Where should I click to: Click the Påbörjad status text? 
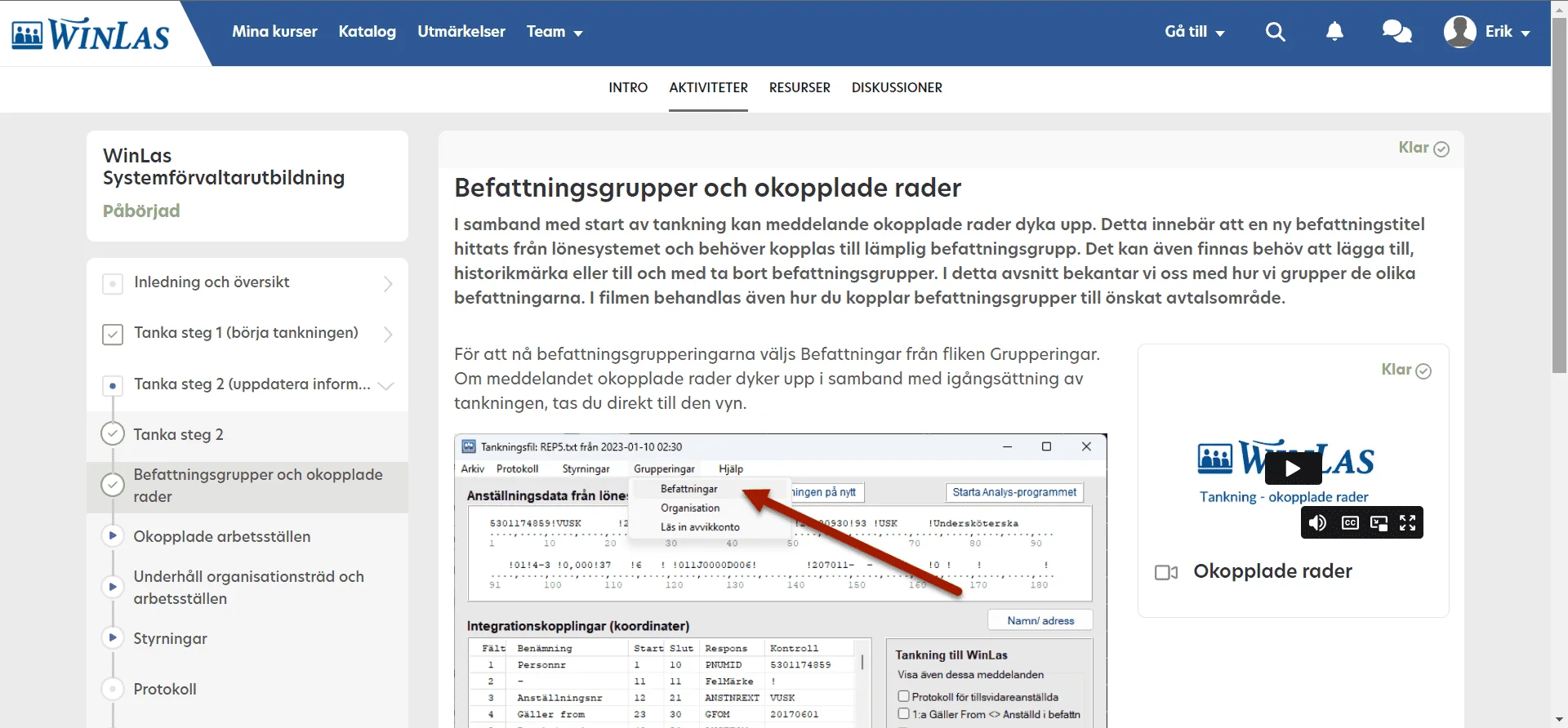[x=141, y=211]
